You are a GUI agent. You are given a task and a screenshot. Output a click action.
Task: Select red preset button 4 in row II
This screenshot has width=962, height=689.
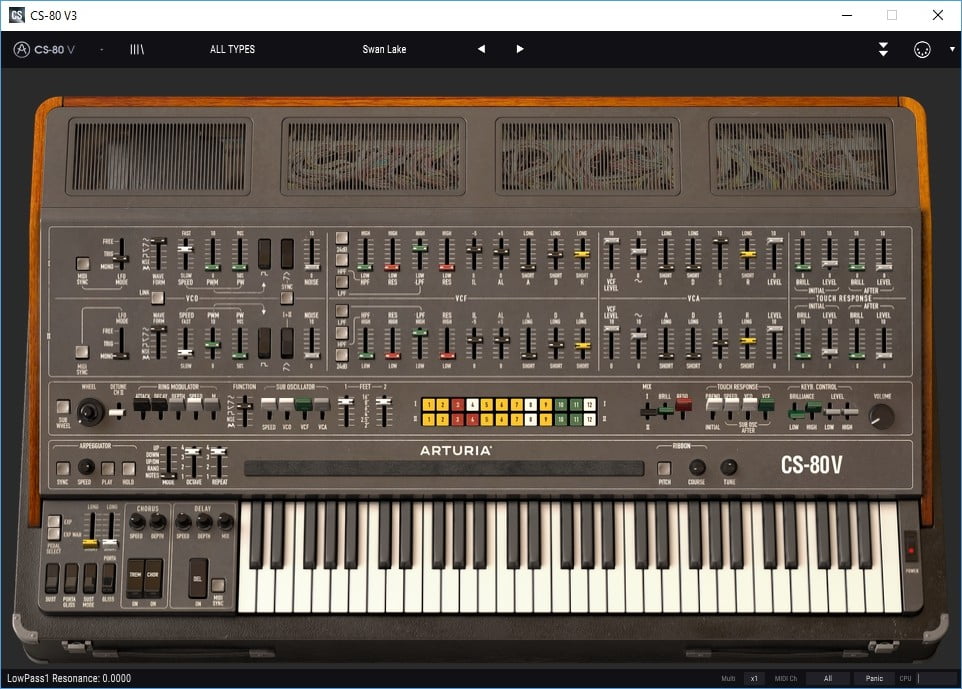coord(472,420)
